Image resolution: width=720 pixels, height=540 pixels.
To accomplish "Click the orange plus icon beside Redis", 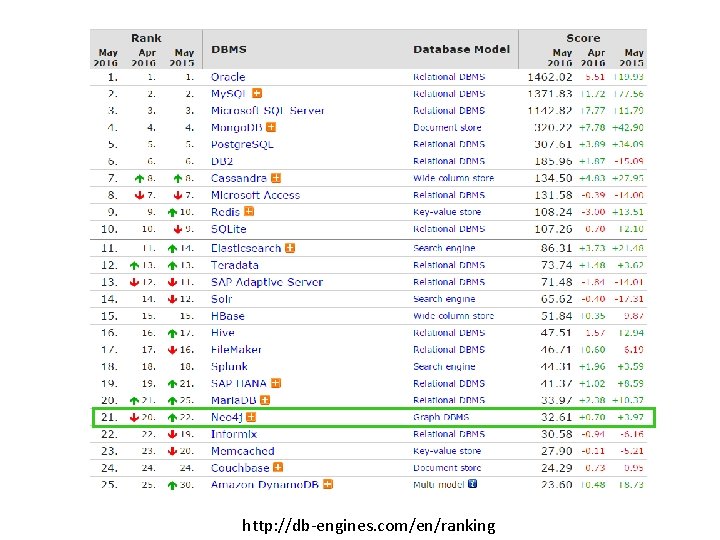I will pos(249,211).
